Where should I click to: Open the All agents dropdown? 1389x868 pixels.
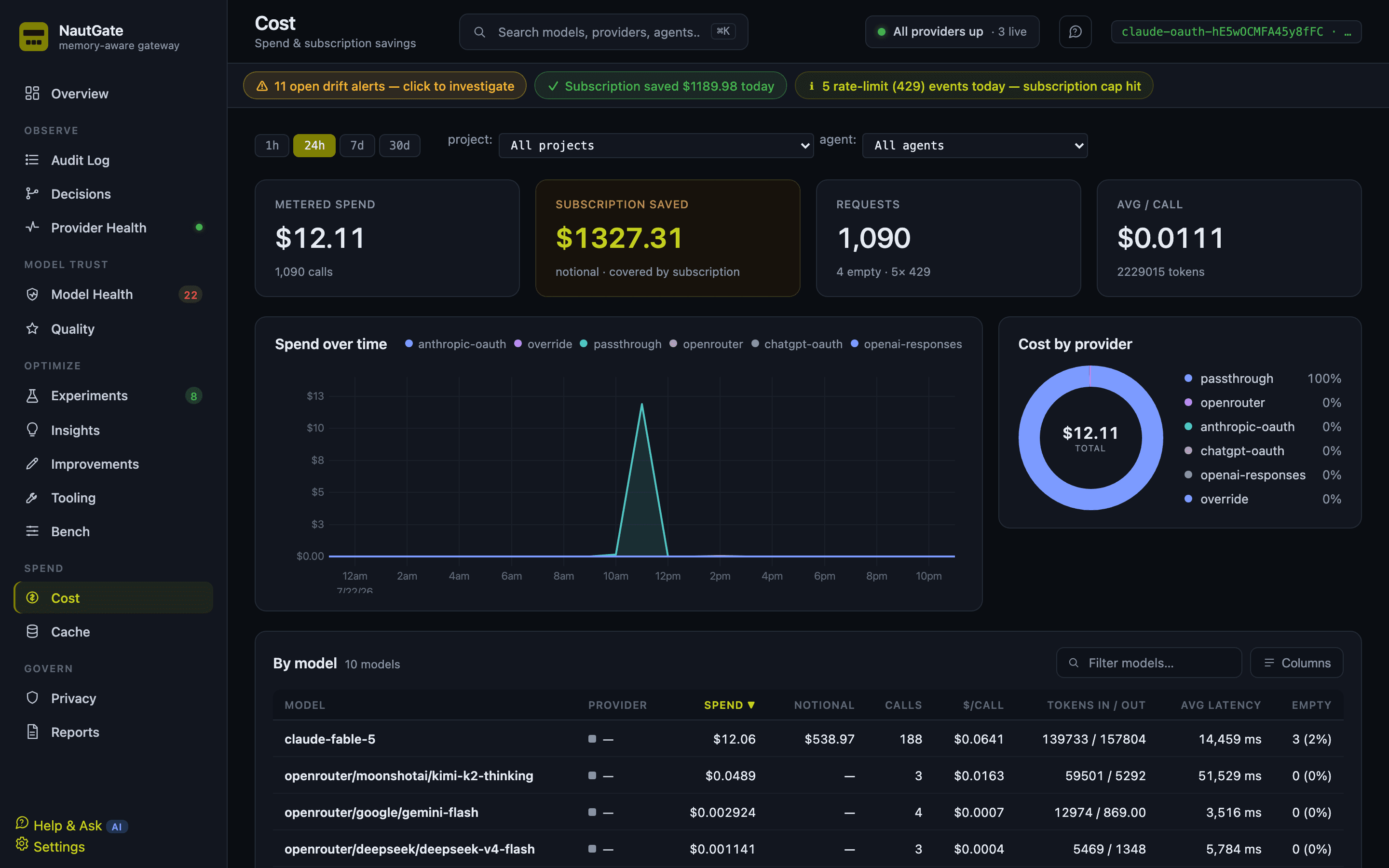click(x=975, y=145)
